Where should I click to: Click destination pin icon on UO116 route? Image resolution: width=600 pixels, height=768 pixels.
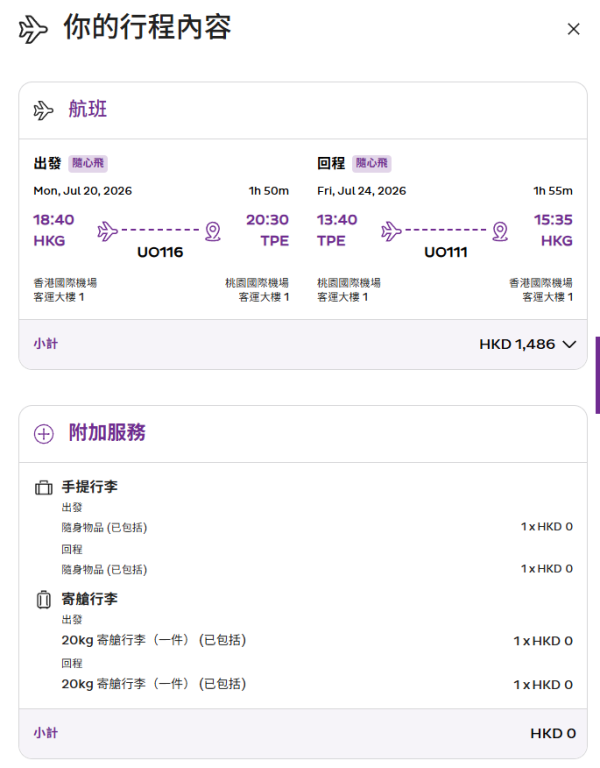pos(213,231)
